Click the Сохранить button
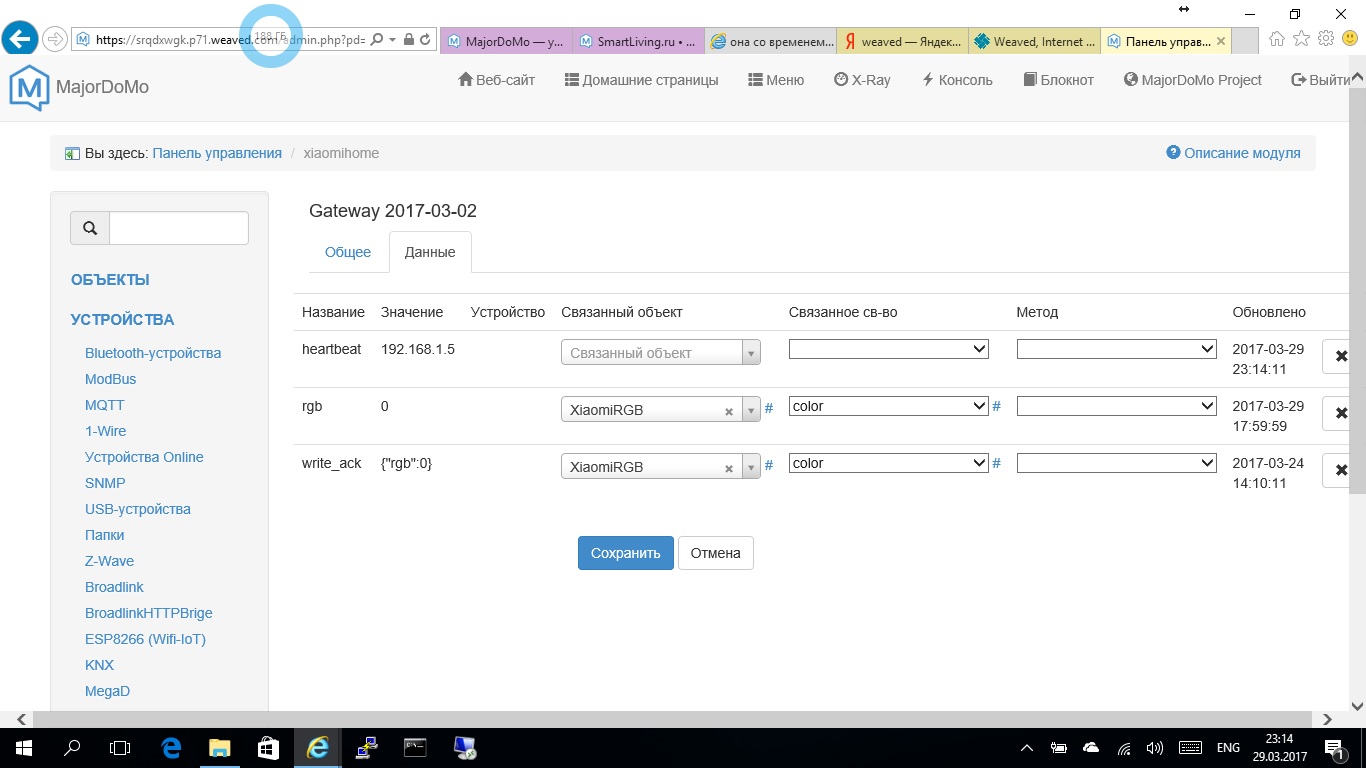Screen dimensions: 1366x768 pyautogui.click(x=626, y=553)
